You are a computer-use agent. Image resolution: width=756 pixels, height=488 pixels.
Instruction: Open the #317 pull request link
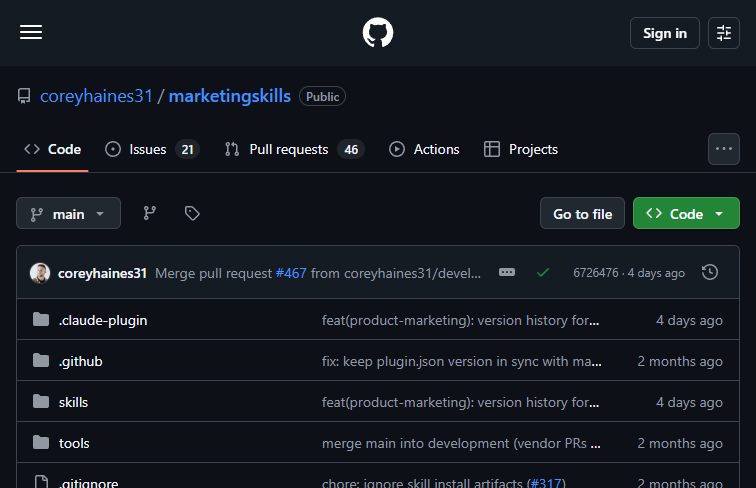pos(546,482)
